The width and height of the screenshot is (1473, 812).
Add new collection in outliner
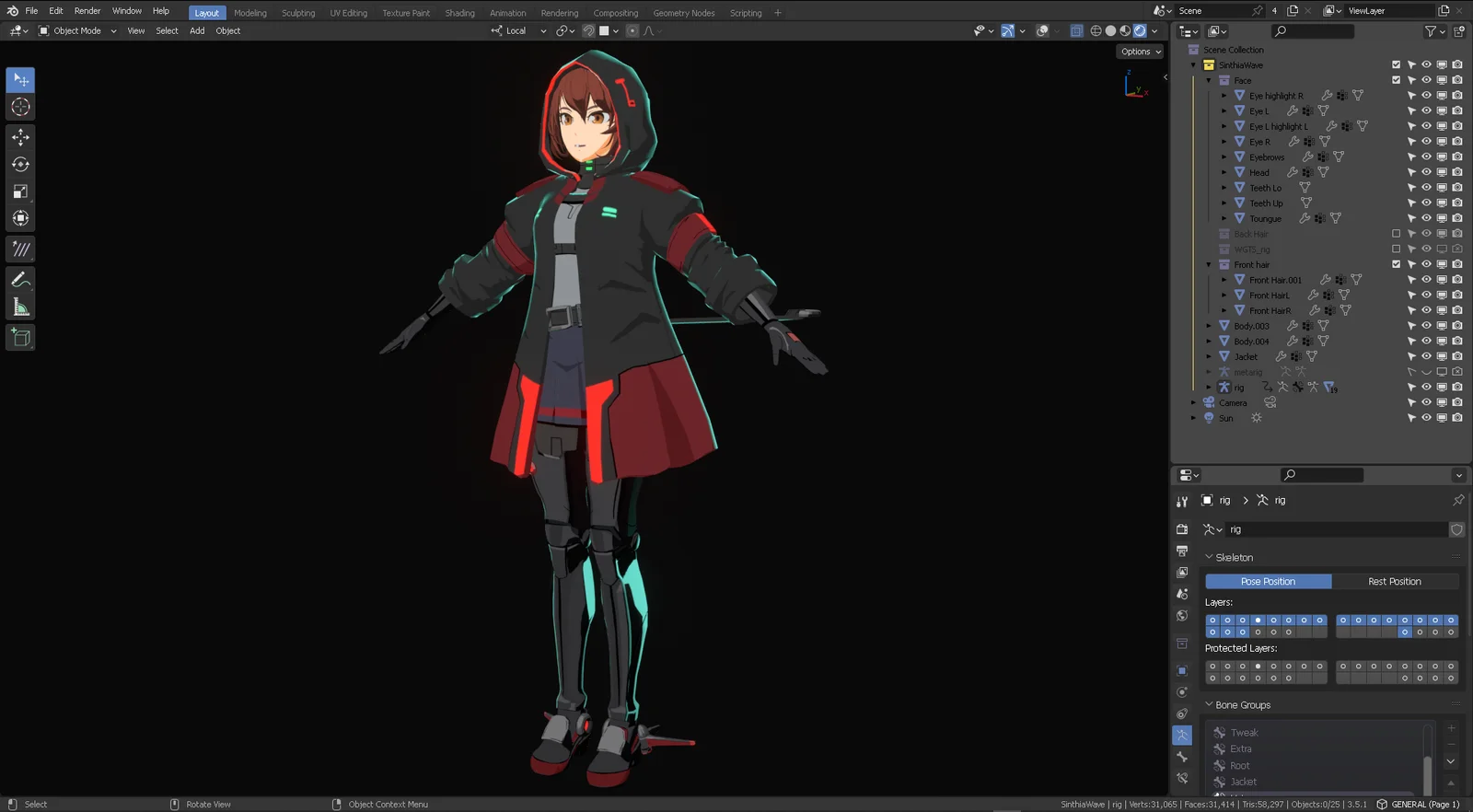click(1459, 31)
